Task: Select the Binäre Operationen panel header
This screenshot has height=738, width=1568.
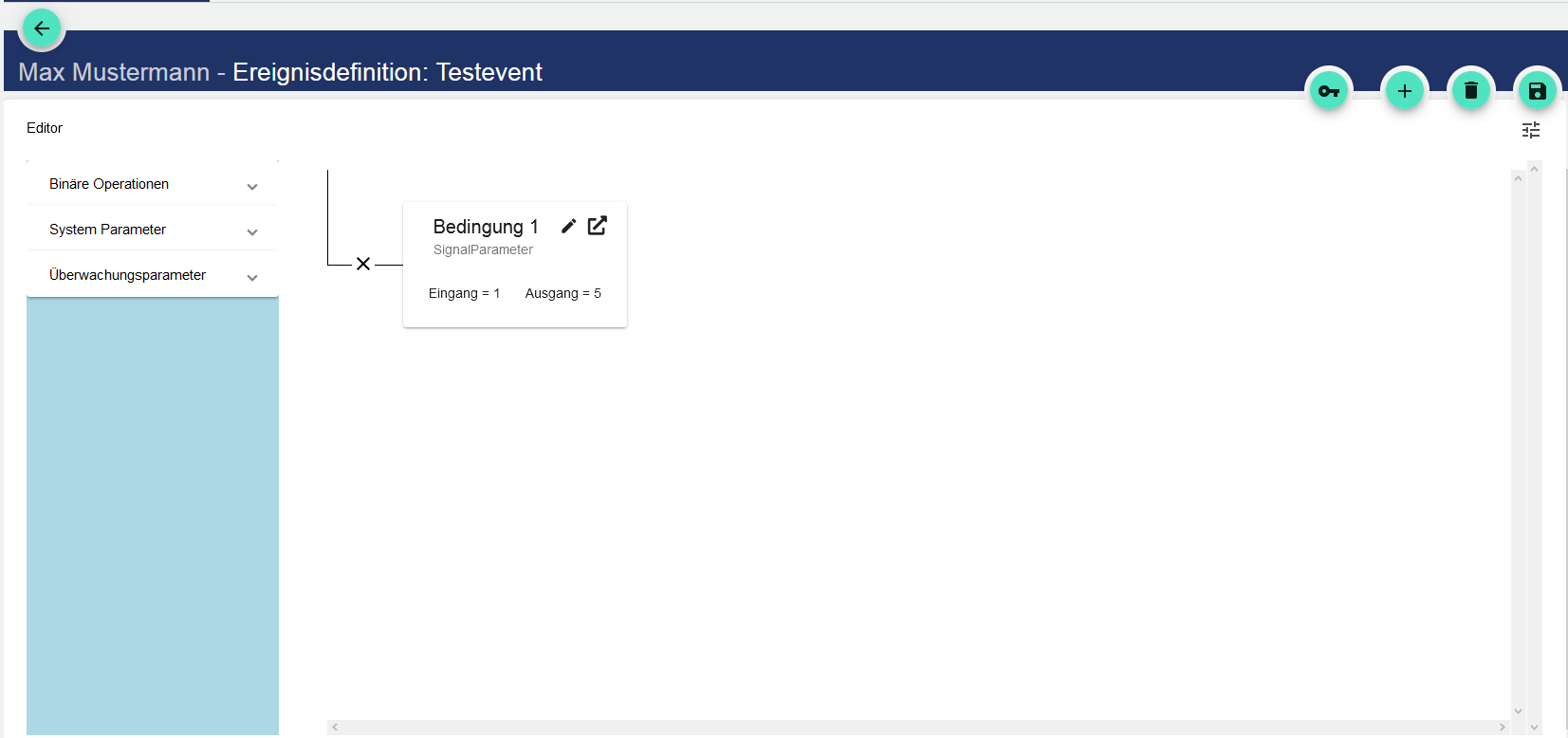Action: tap(109, 184)
